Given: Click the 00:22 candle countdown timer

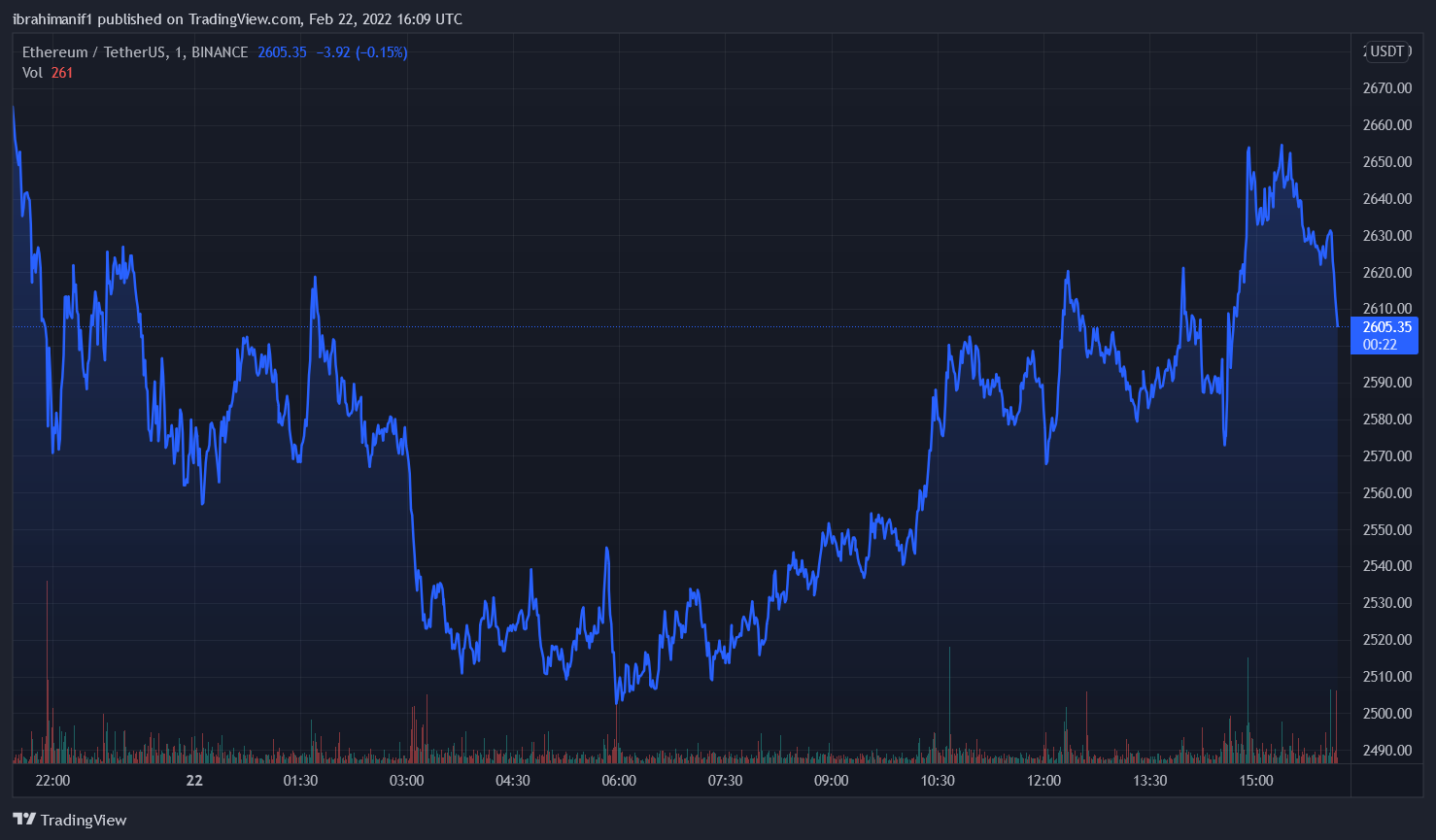Looking at the screenshot, I should click(x=1380, y=345).
